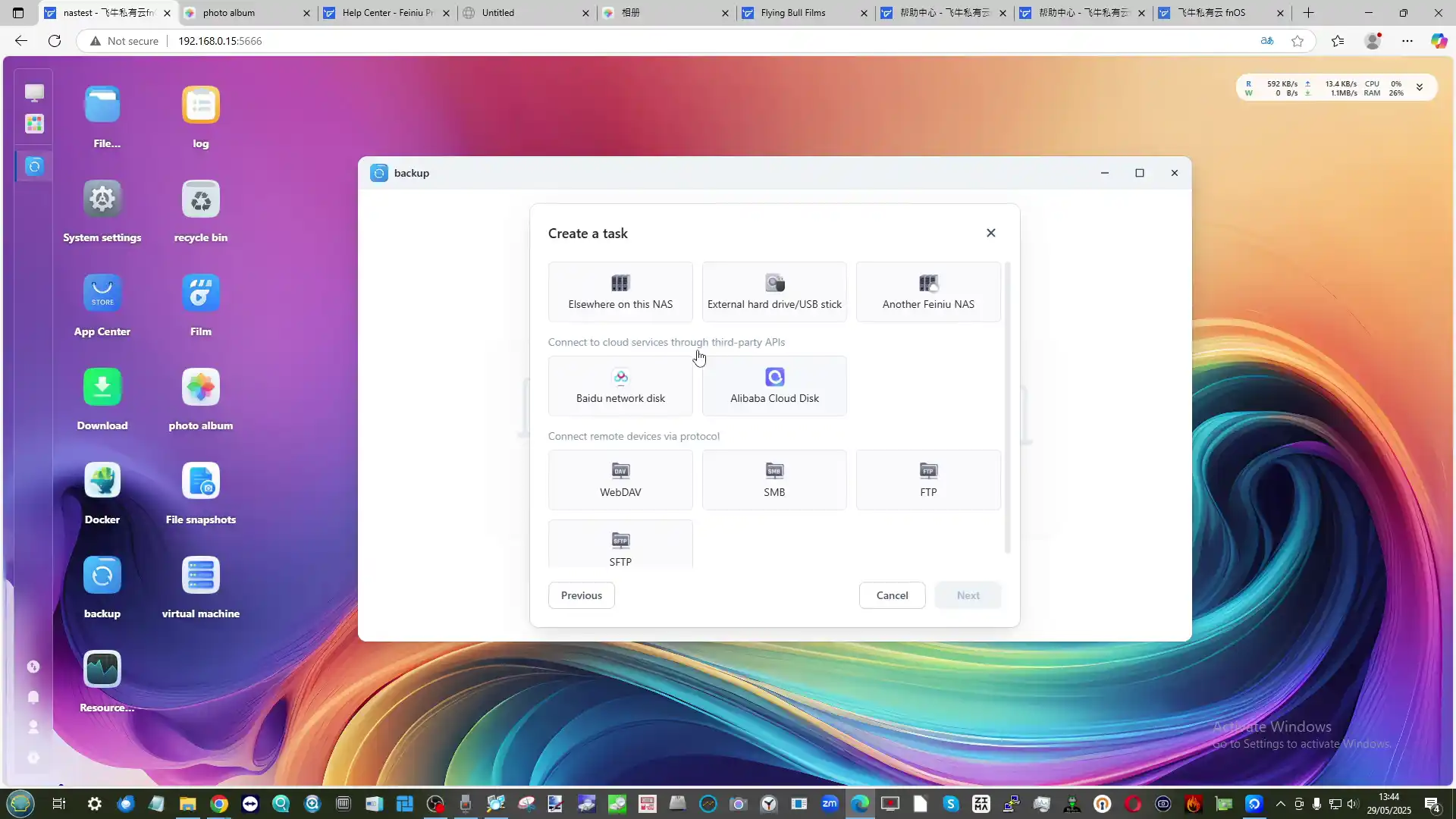Add this page to favorites star
Viewport: 1456px width, 819px height.
[1298, 41]
